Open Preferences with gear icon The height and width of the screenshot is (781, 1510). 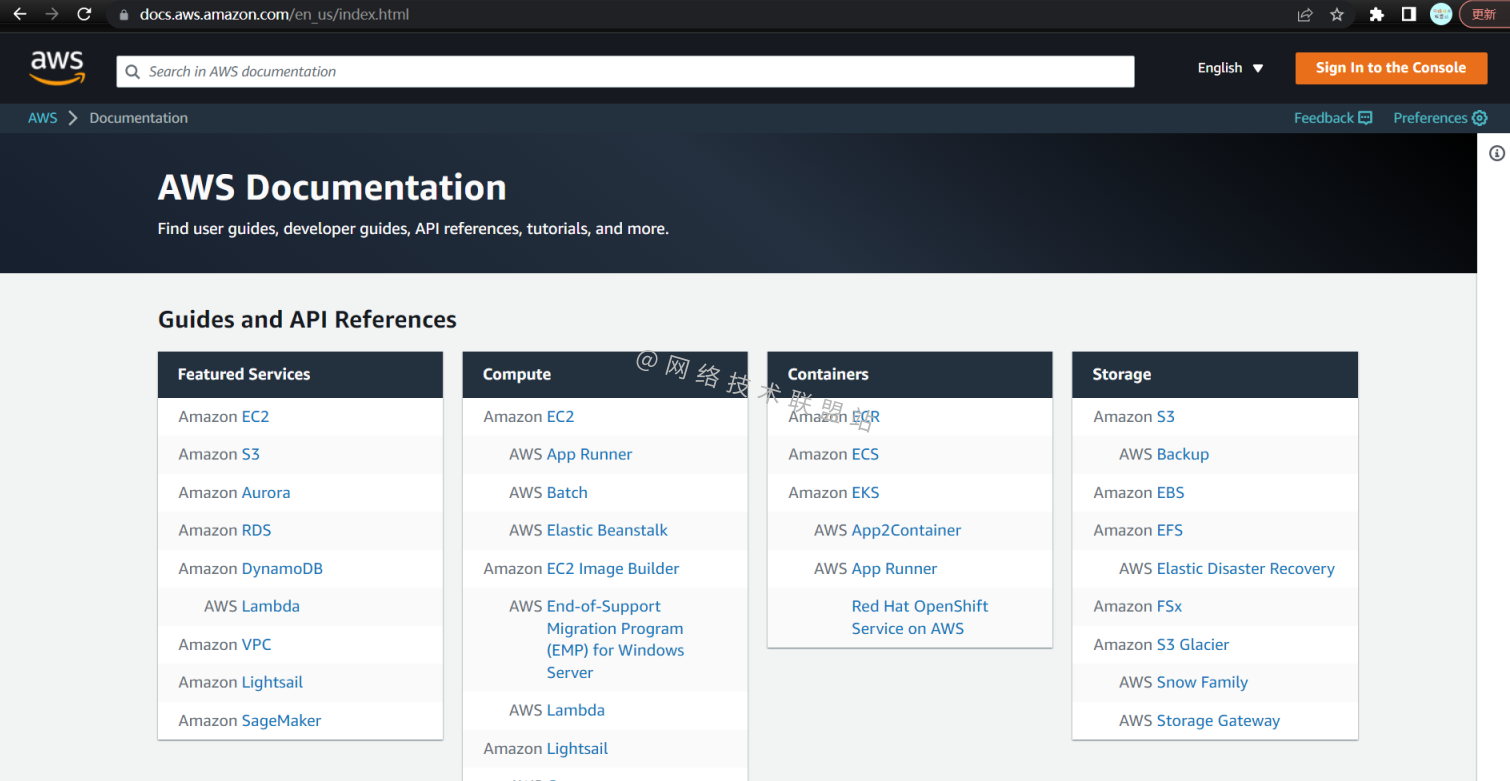coord(1440,118)
